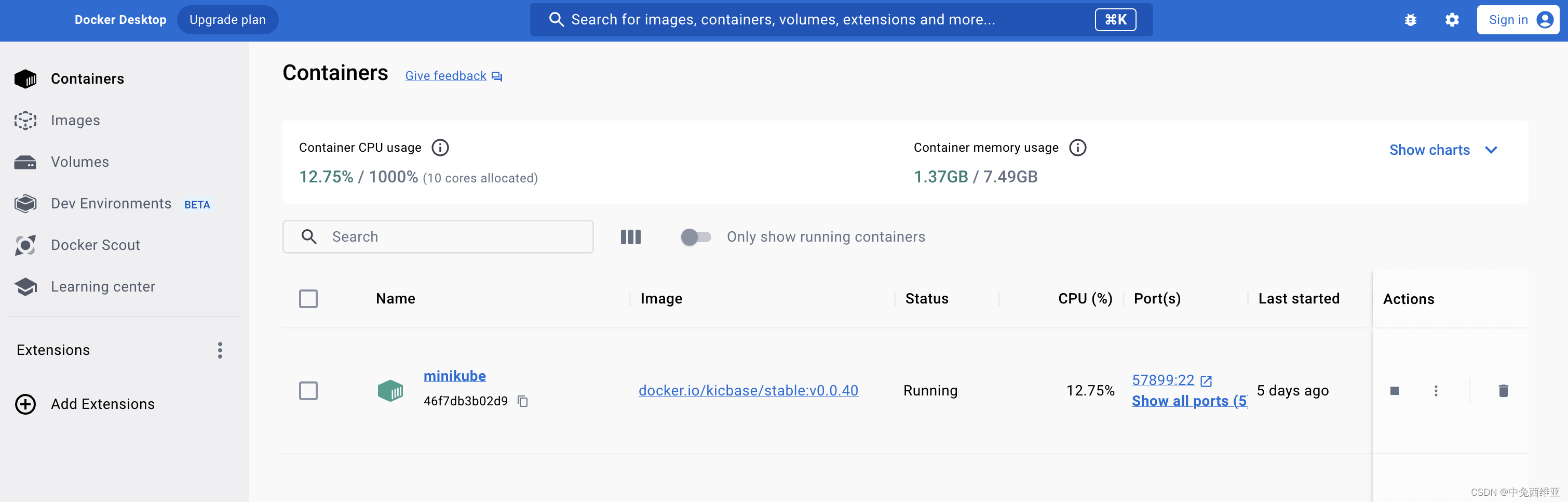1568x502 pixels.
Task: Click the 5 days ago cell
Action: pyautogui.click(x=1292, y=390)
